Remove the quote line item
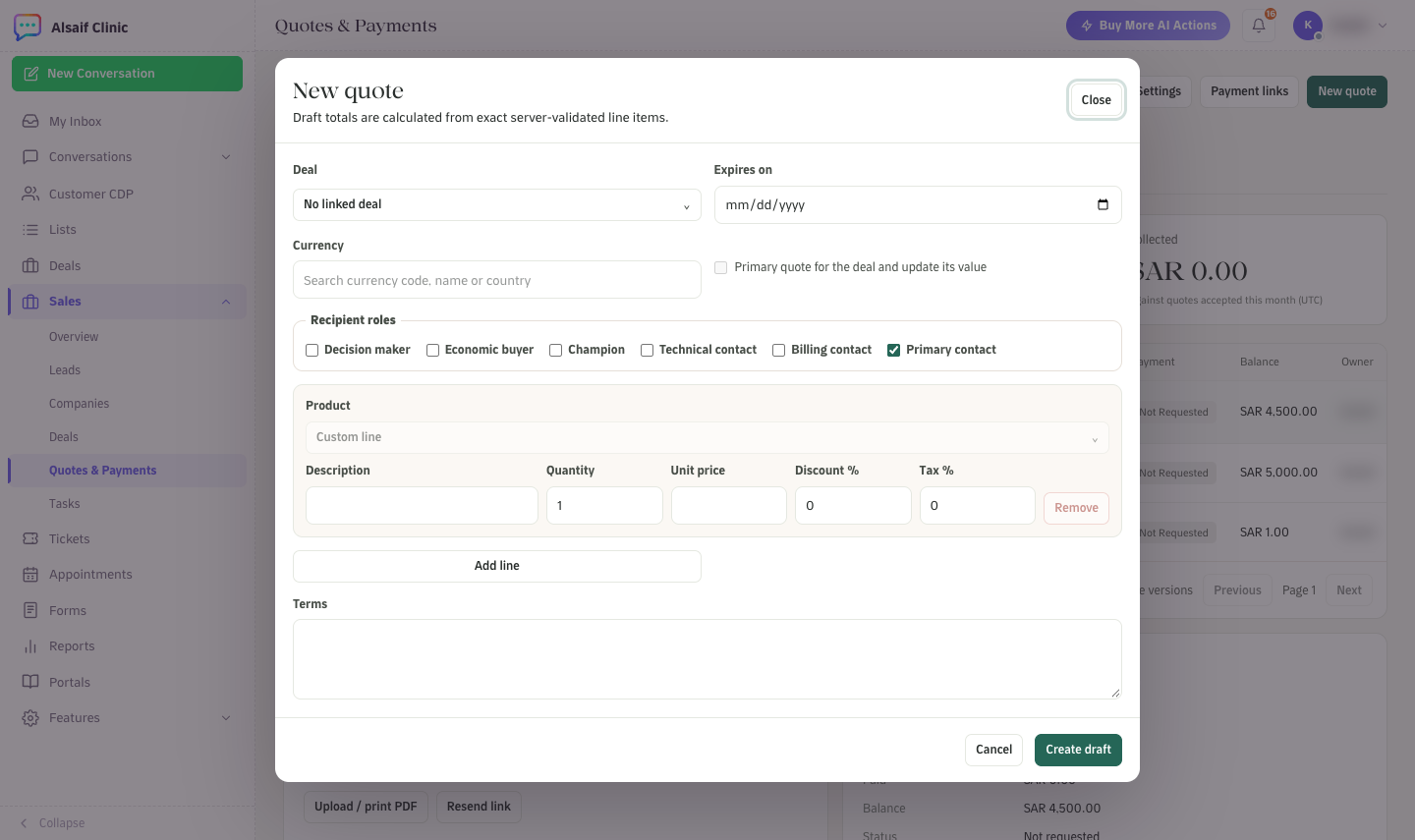This screenshot has width=1415, height=840. 1076,508
